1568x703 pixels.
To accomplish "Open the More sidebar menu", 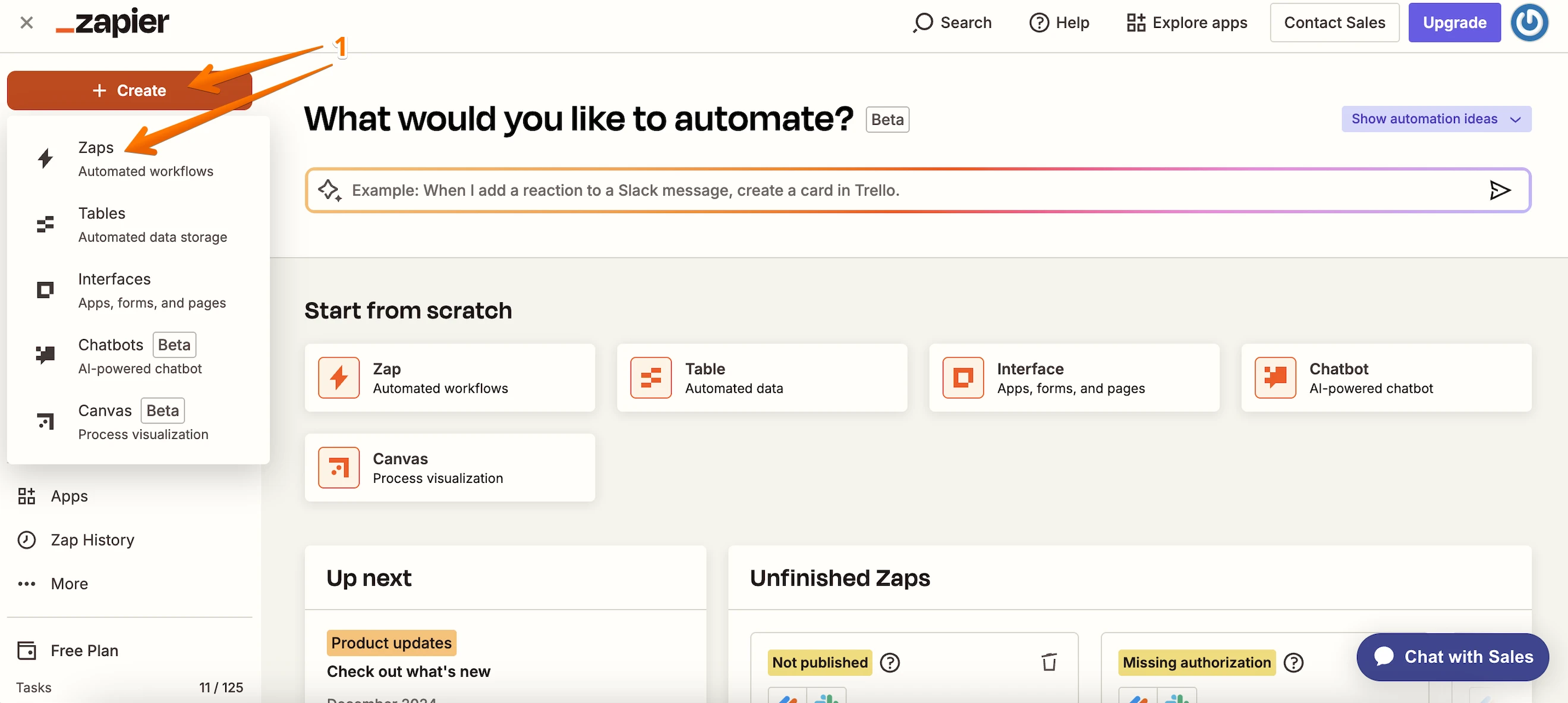I will click(x=68, y=583).
